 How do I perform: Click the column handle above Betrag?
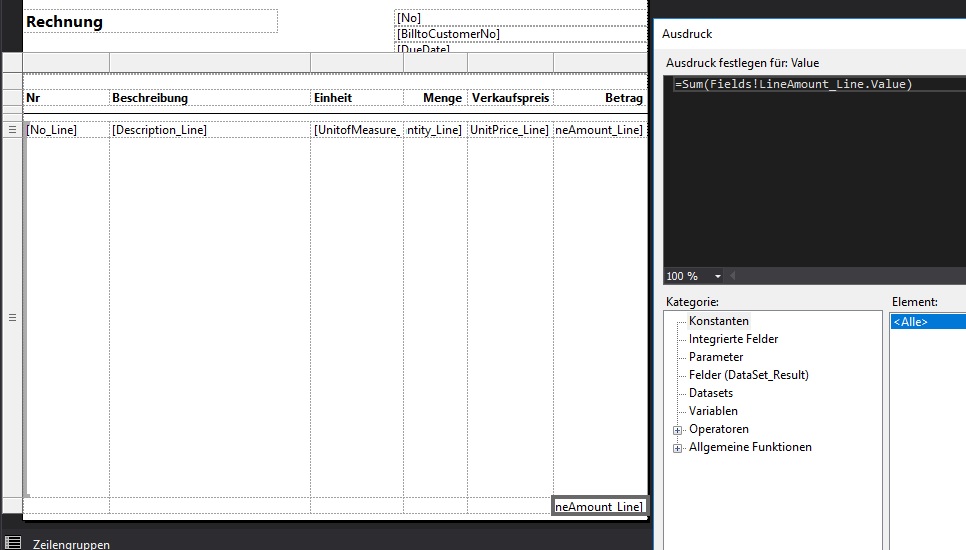click(601, 62)
